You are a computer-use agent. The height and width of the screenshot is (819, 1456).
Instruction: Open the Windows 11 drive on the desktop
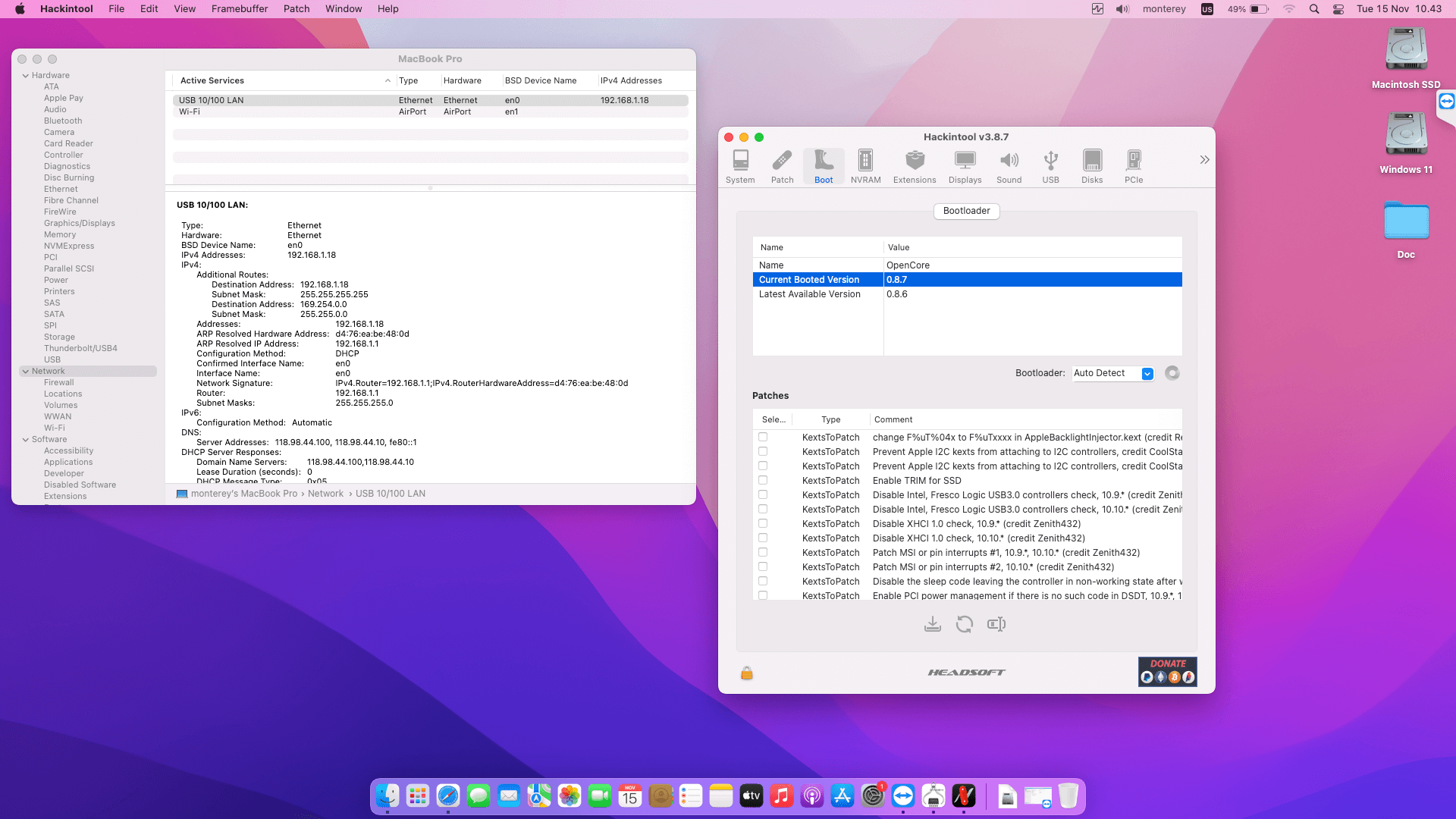(1406, 143)
